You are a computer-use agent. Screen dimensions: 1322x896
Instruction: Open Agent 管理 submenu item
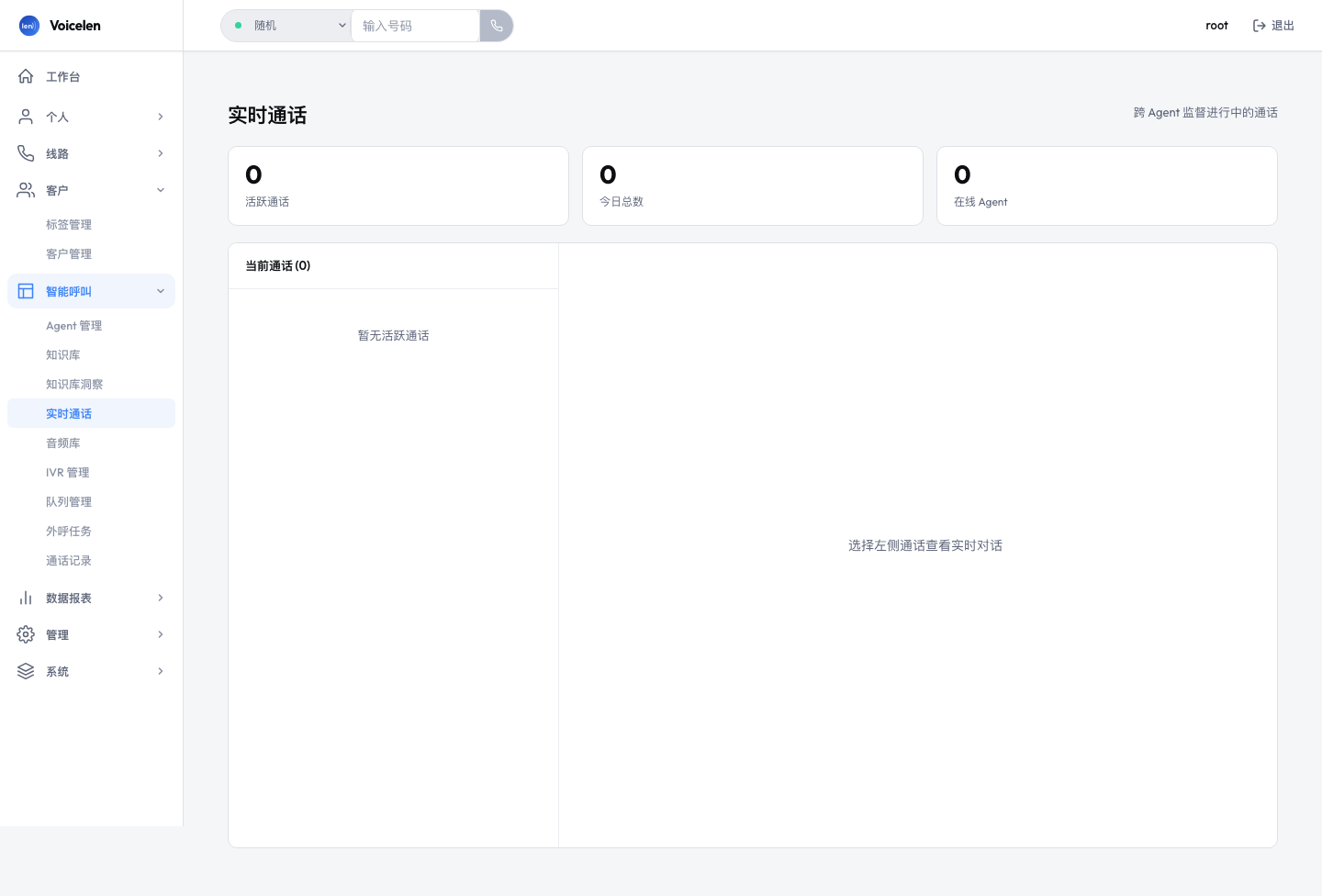click(x=91, y=325)
